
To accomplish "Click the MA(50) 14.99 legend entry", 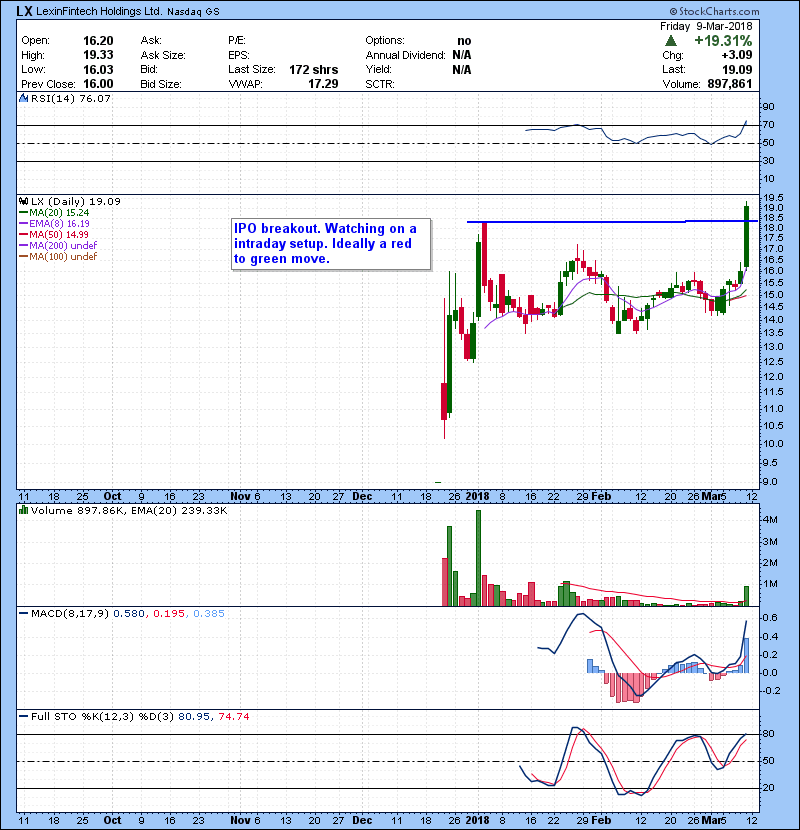I will [53, 234].
